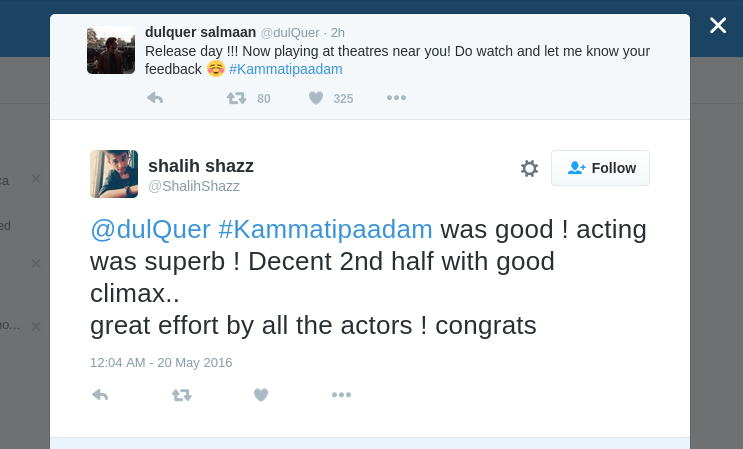Like shalih shazz's tweet
Screen dimensions: 743x449
[261, 395]
